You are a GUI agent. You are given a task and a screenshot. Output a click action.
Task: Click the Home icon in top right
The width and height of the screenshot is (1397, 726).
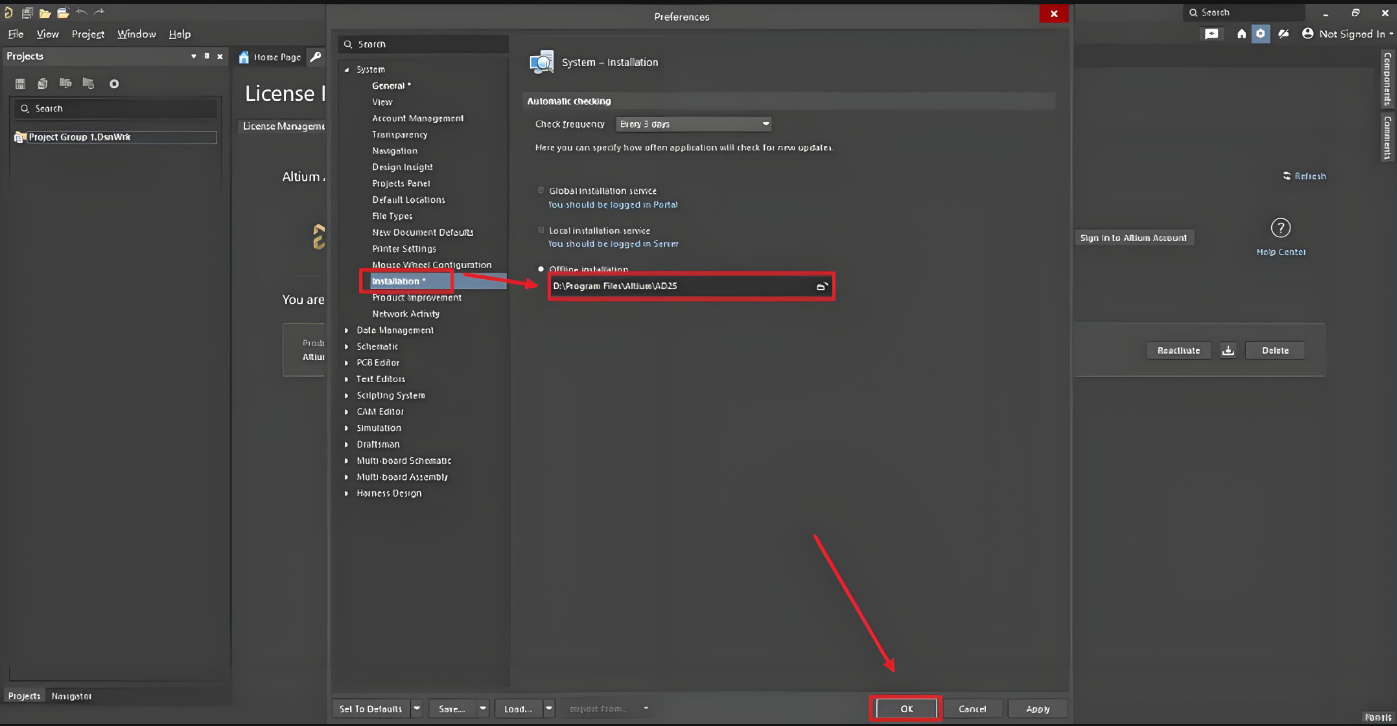coord(1241,34)
